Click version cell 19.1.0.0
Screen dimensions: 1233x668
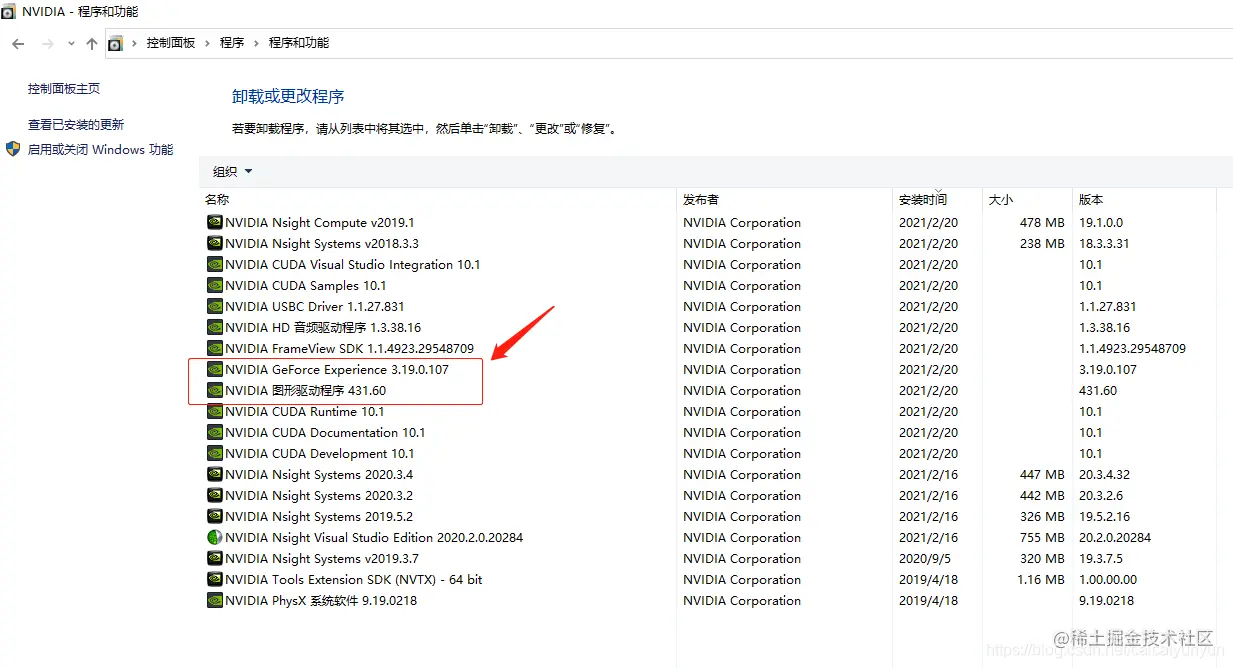pos(1101,223)
